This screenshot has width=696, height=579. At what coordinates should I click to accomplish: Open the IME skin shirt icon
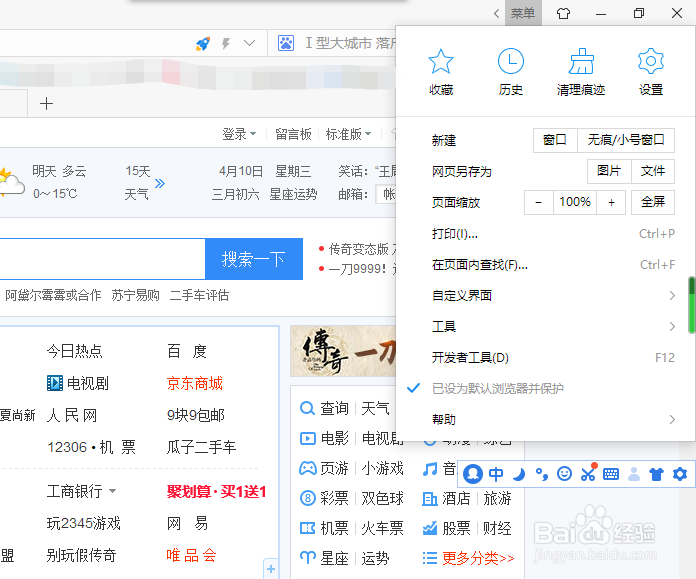tap(656, 474)
